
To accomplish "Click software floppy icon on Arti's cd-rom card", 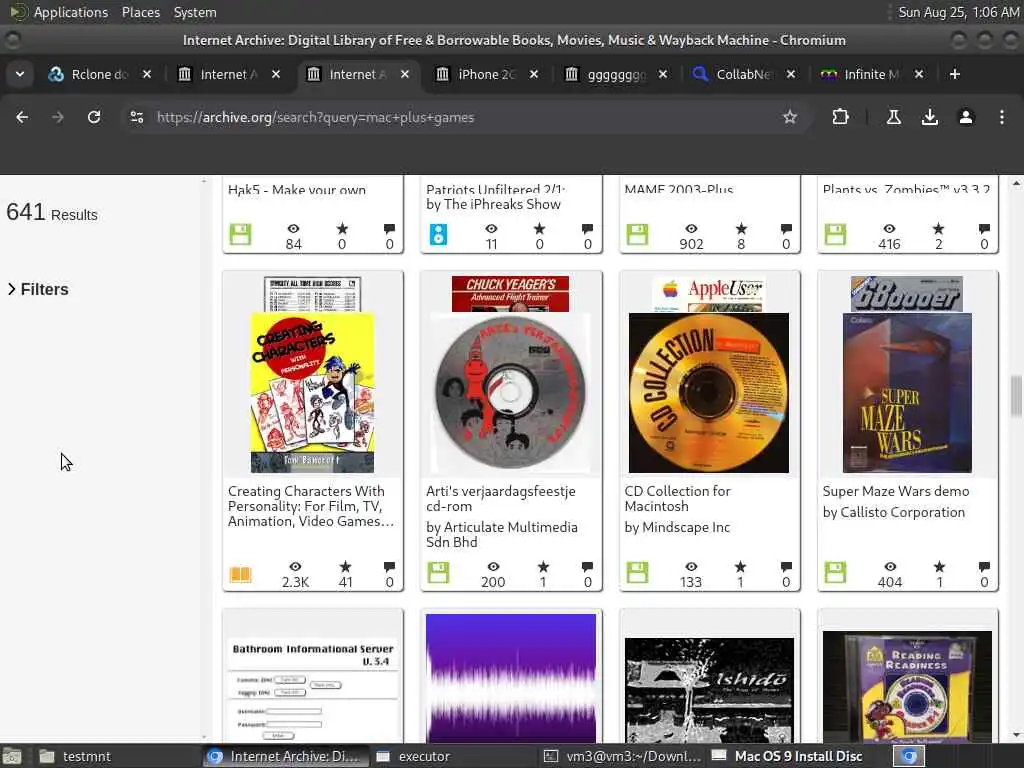I will 438,573.
